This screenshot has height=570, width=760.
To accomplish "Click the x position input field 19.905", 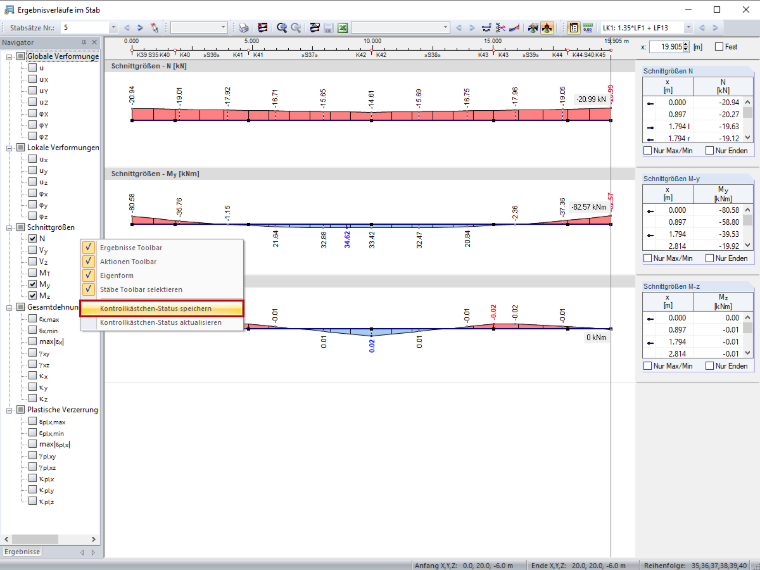I will pos(666,47).
